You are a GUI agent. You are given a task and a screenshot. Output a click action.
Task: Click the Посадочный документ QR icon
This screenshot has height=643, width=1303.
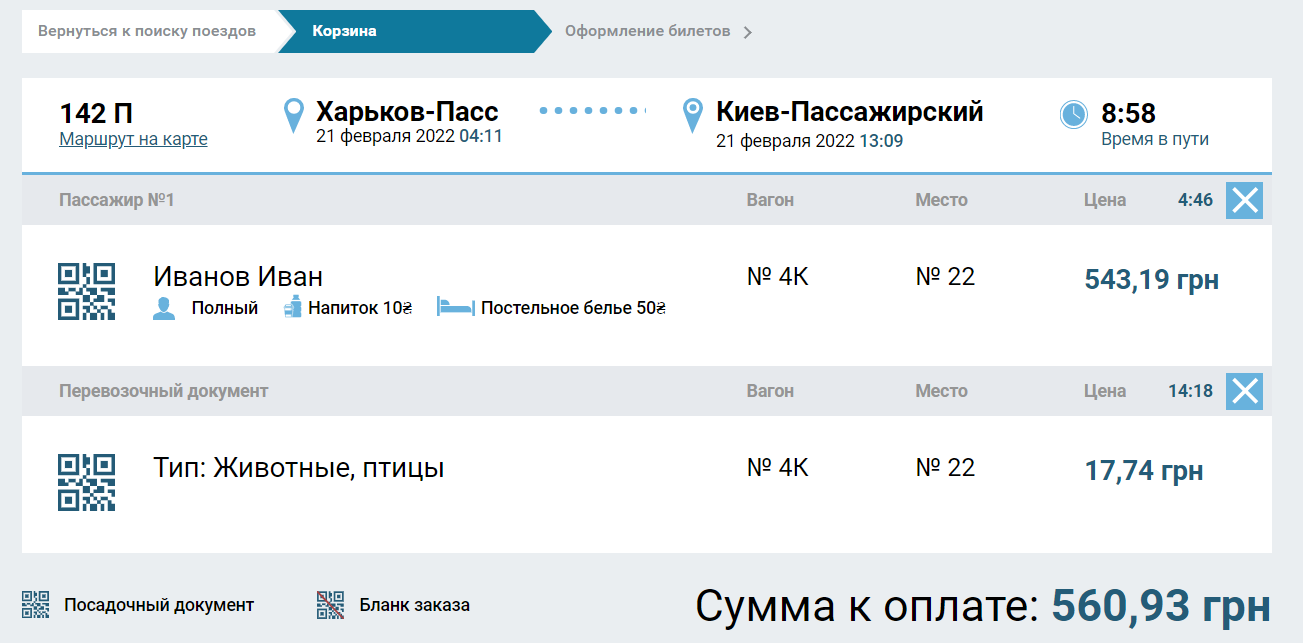[38, 605]
